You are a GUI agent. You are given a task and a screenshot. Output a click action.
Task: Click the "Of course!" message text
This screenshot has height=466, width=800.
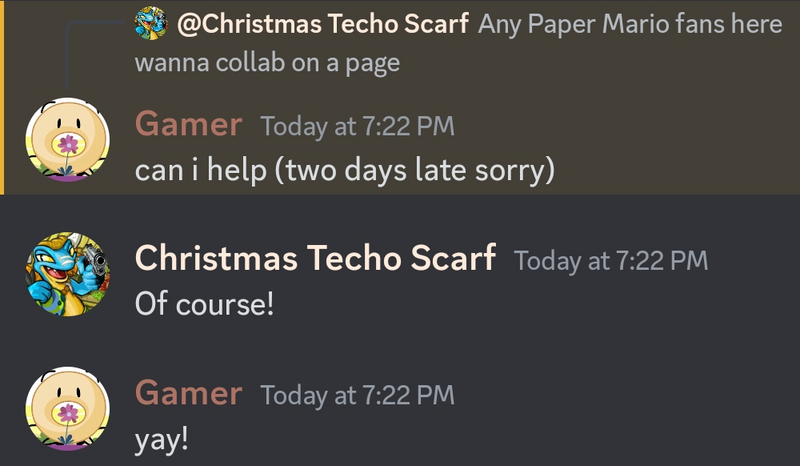tap(204, 304)
